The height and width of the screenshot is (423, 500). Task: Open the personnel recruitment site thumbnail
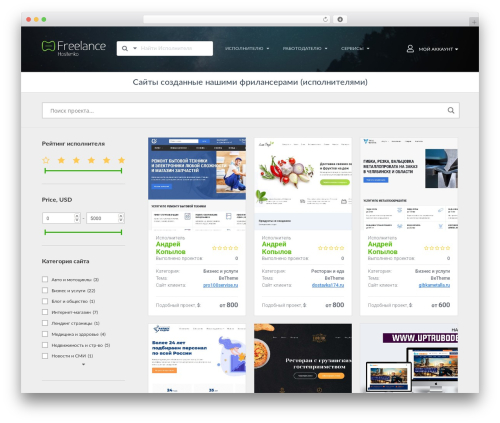tap(197, 358)
